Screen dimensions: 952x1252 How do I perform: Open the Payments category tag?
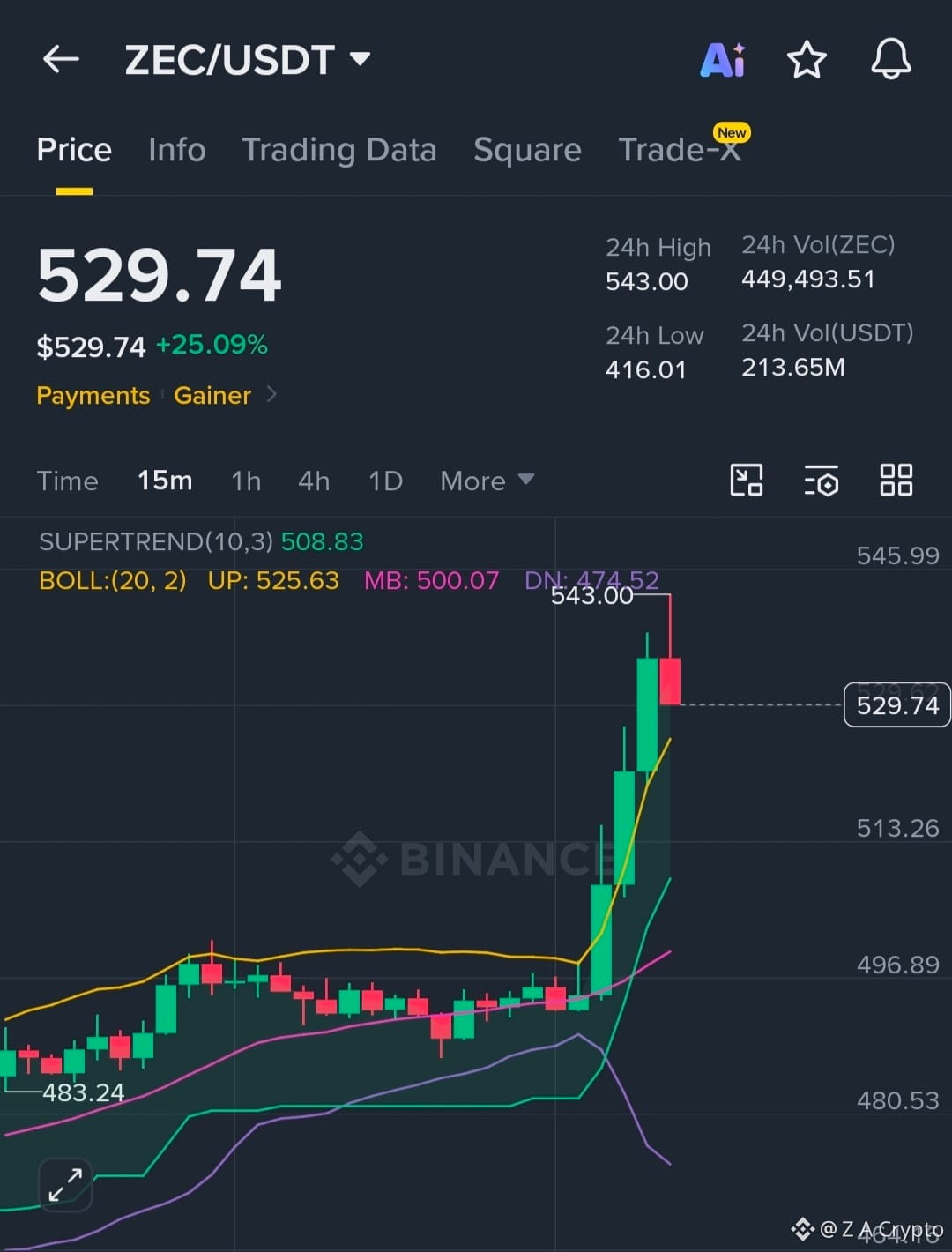[x=93, y=395]
